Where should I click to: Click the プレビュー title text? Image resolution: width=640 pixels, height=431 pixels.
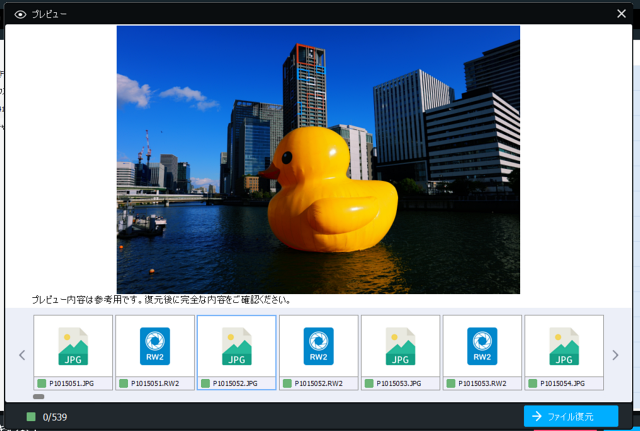tap(49, 14)
